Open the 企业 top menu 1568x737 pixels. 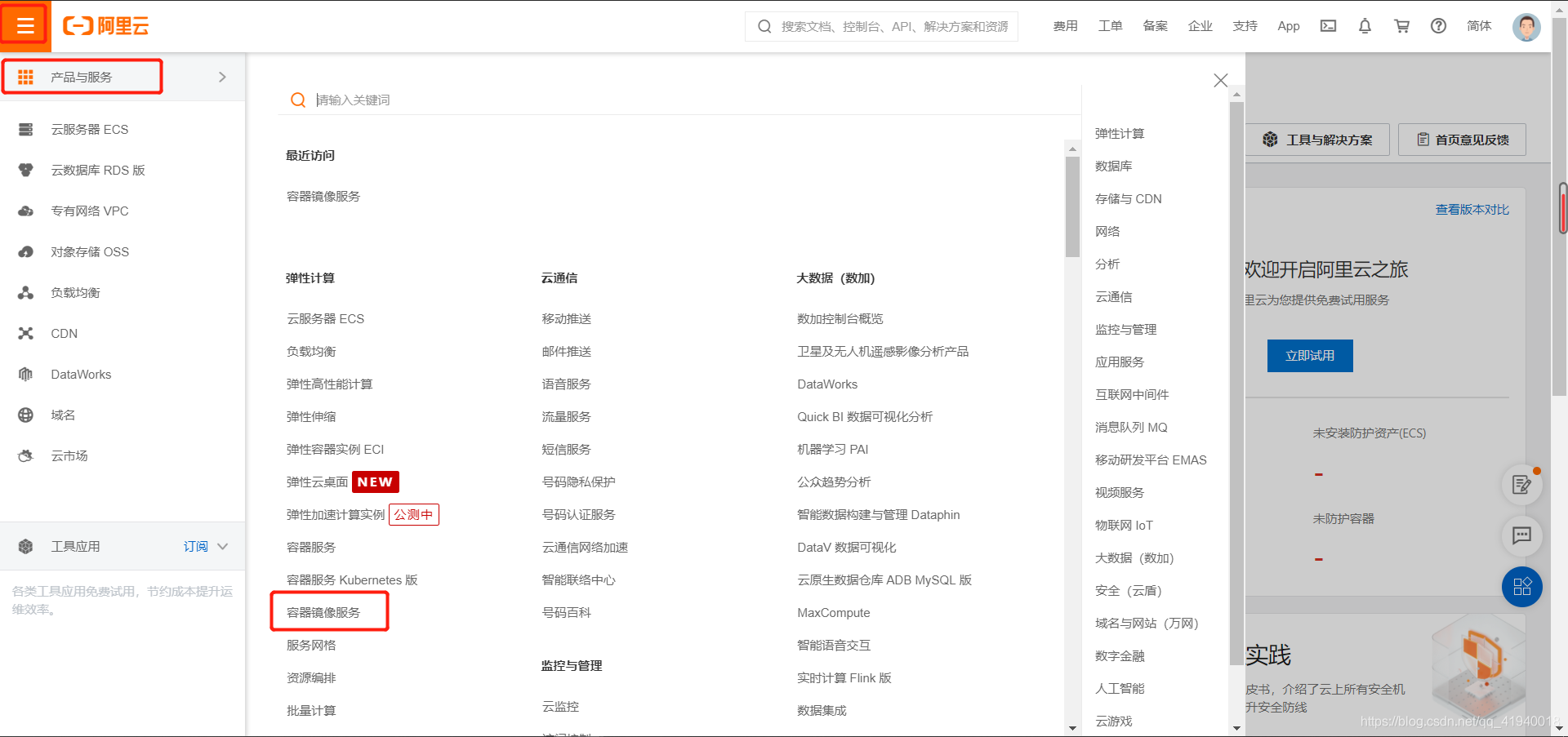1200,26
